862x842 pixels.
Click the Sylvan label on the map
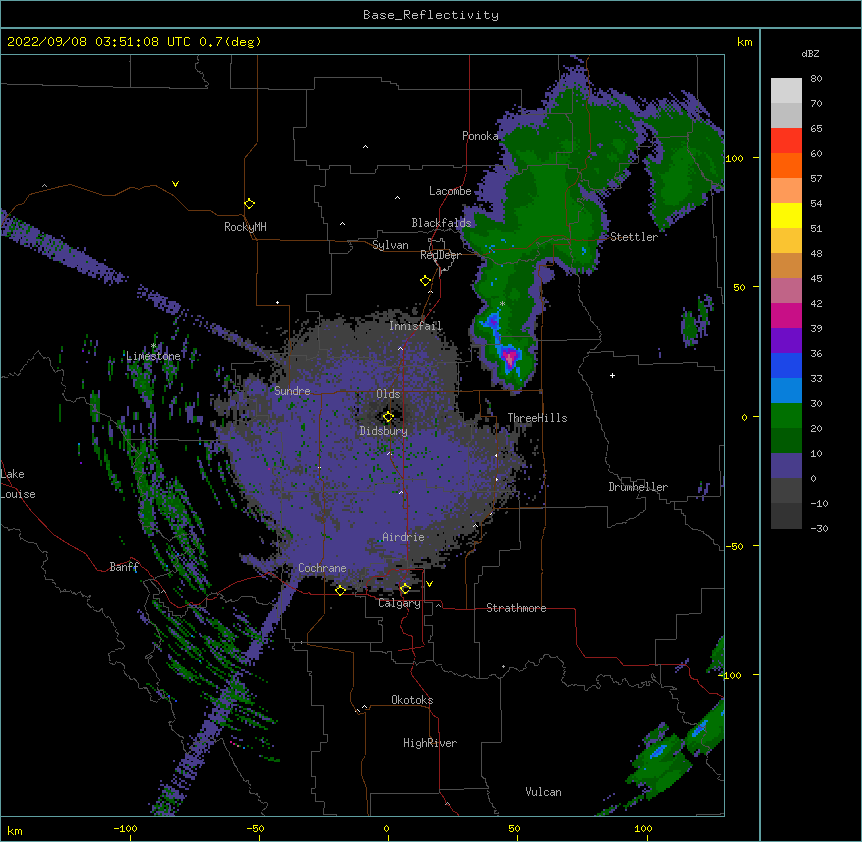[x=390, y=245]
